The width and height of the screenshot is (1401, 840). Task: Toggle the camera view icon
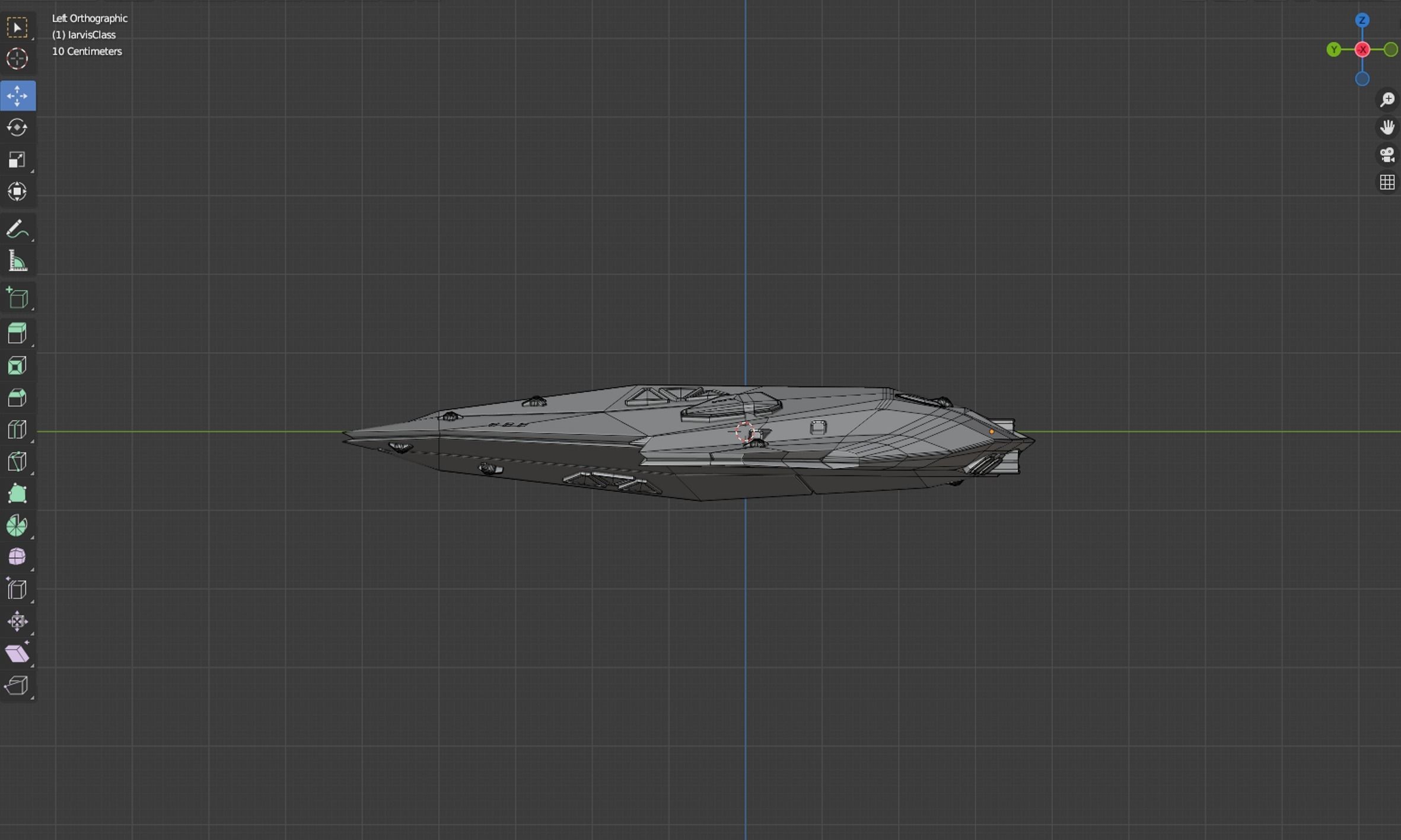click(1387, 155)
